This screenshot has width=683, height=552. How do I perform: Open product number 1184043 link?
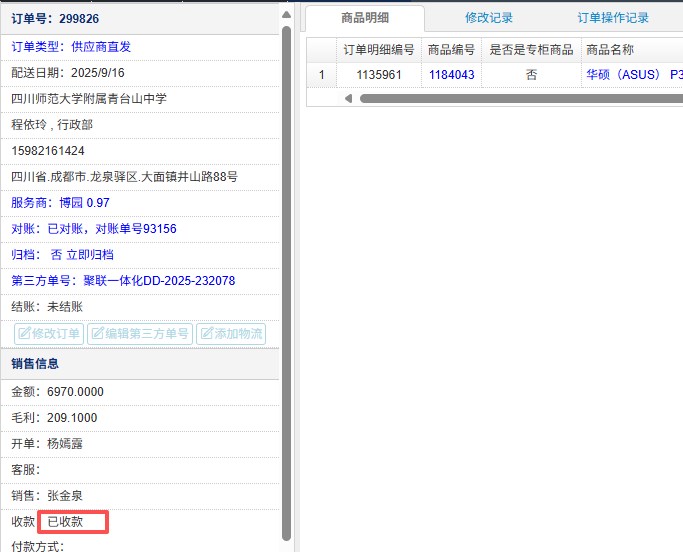coord(452,74)
